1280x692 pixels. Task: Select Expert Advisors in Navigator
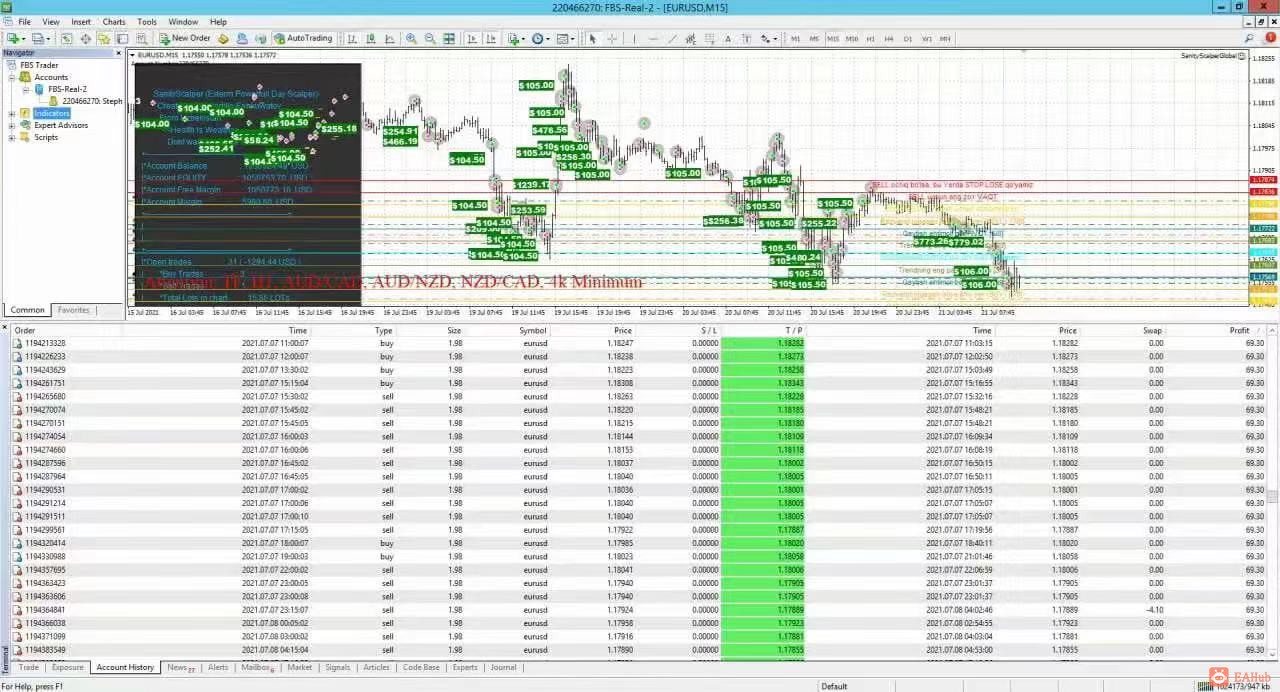click(x=61, y=125)
